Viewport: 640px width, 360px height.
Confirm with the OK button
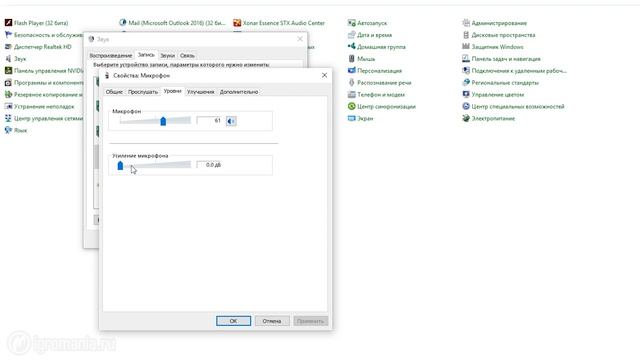(233, 321)
